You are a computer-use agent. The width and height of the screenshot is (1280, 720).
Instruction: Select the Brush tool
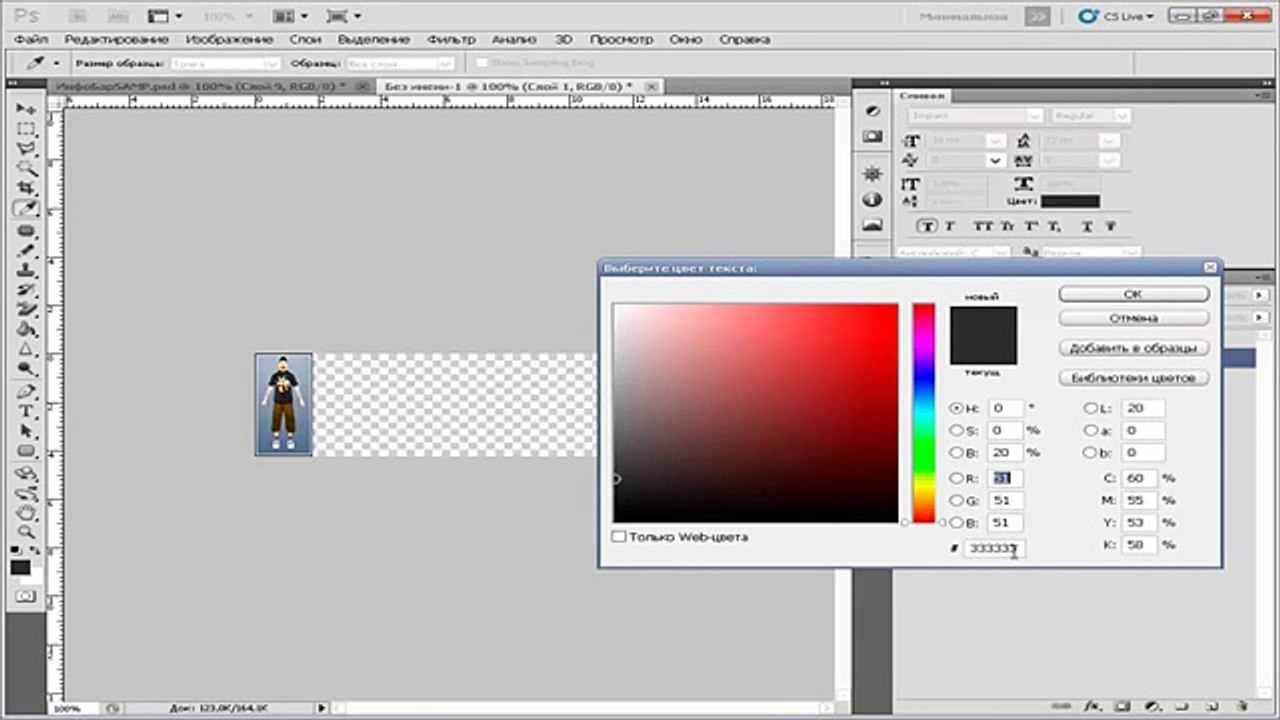[26, 251]
